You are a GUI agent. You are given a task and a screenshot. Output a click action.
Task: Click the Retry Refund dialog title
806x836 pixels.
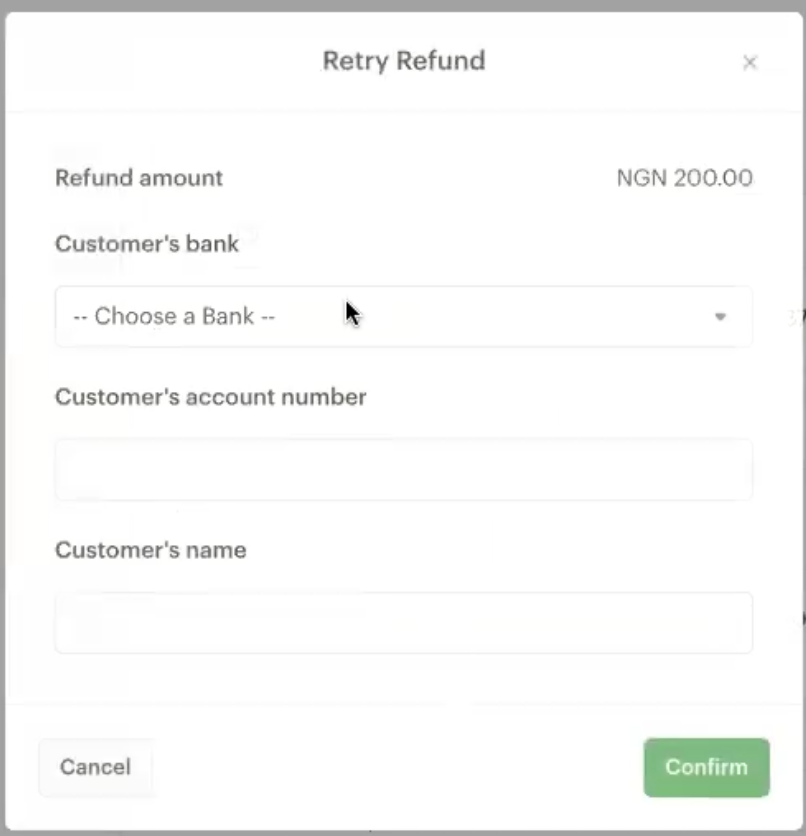click(403, 61)
